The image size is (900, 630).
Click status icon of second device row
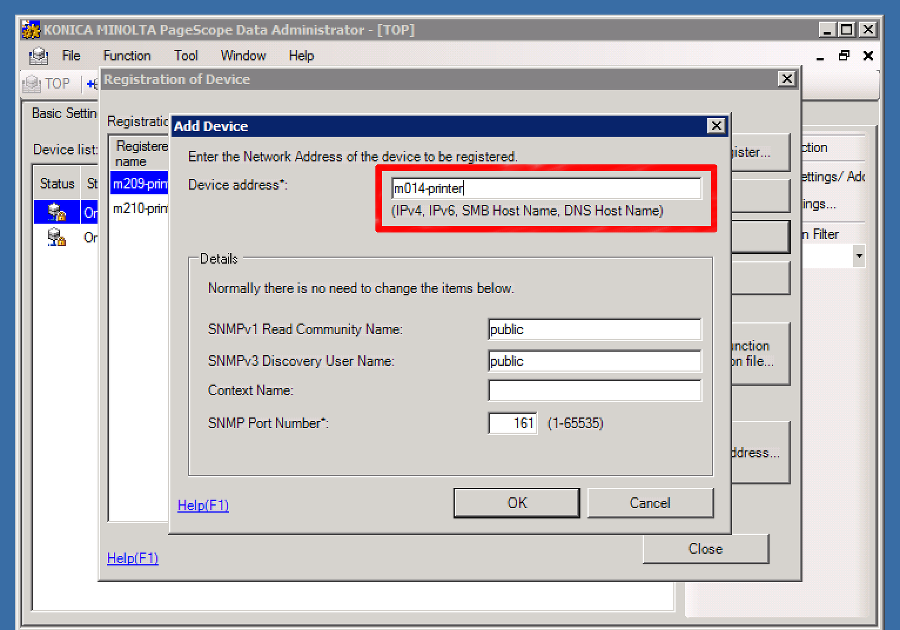coord(56,237)
